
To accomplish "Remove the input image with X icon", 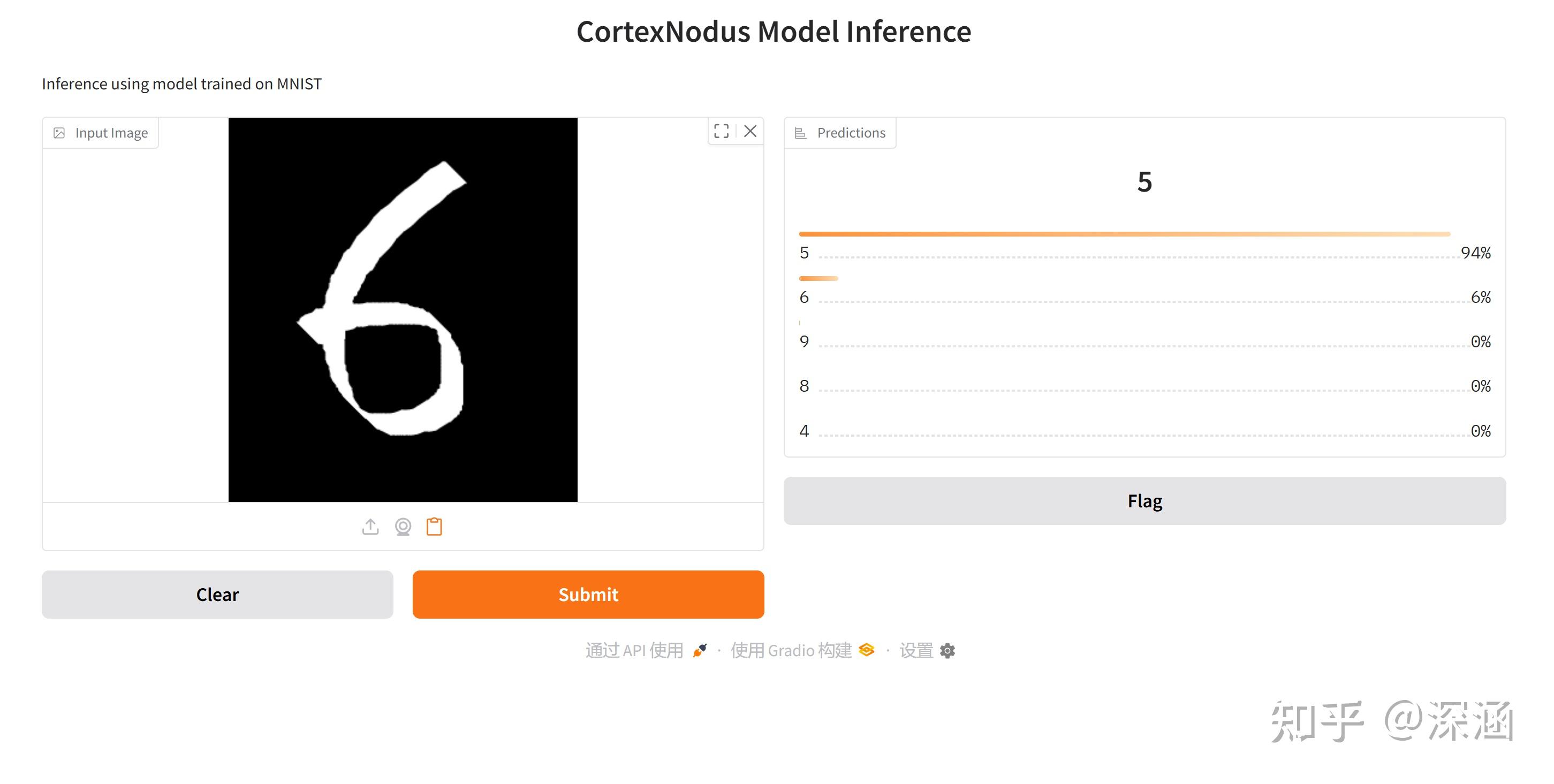I will (750, 131).
